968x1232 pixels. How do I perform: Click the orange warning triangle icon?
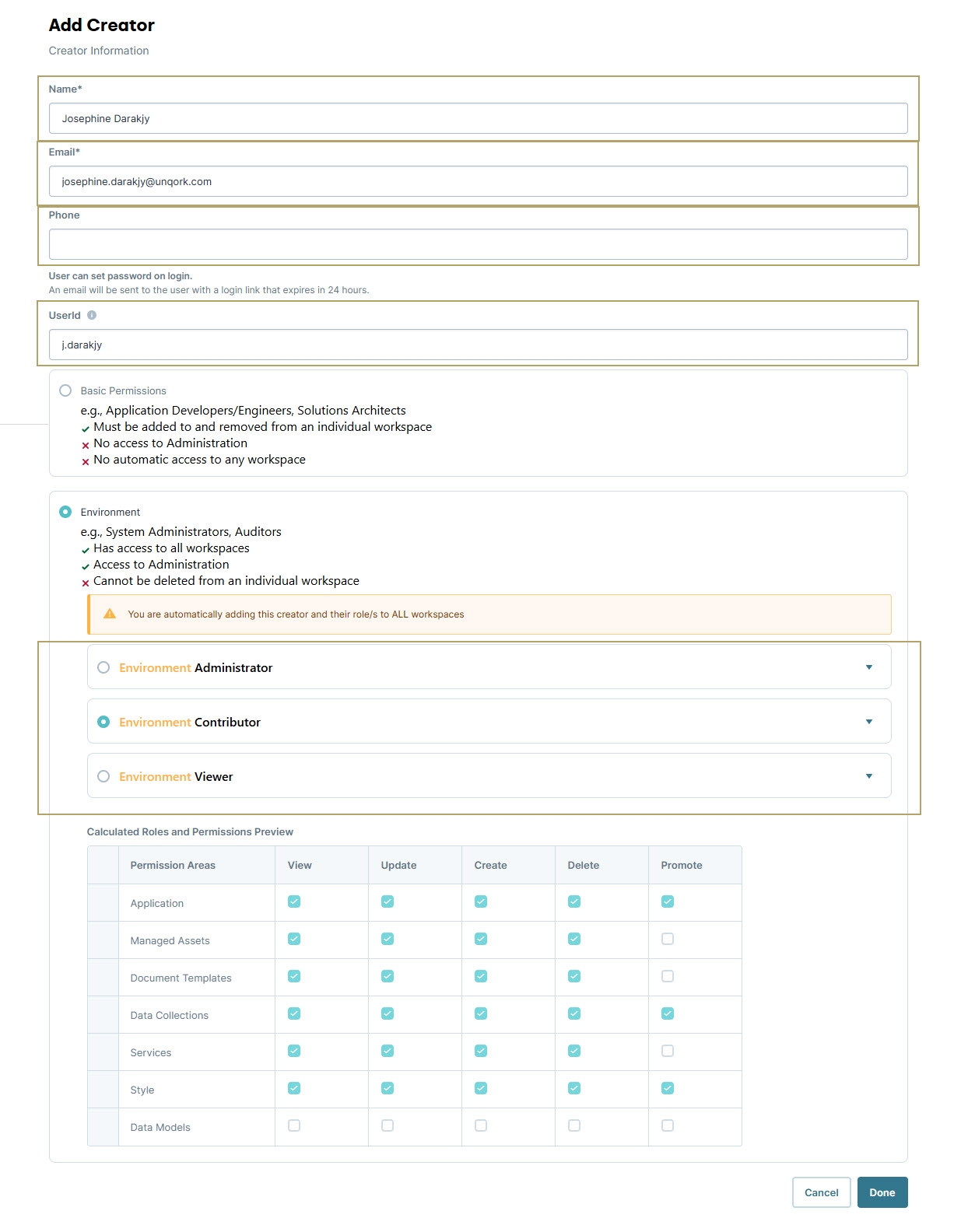pos(110,614)
